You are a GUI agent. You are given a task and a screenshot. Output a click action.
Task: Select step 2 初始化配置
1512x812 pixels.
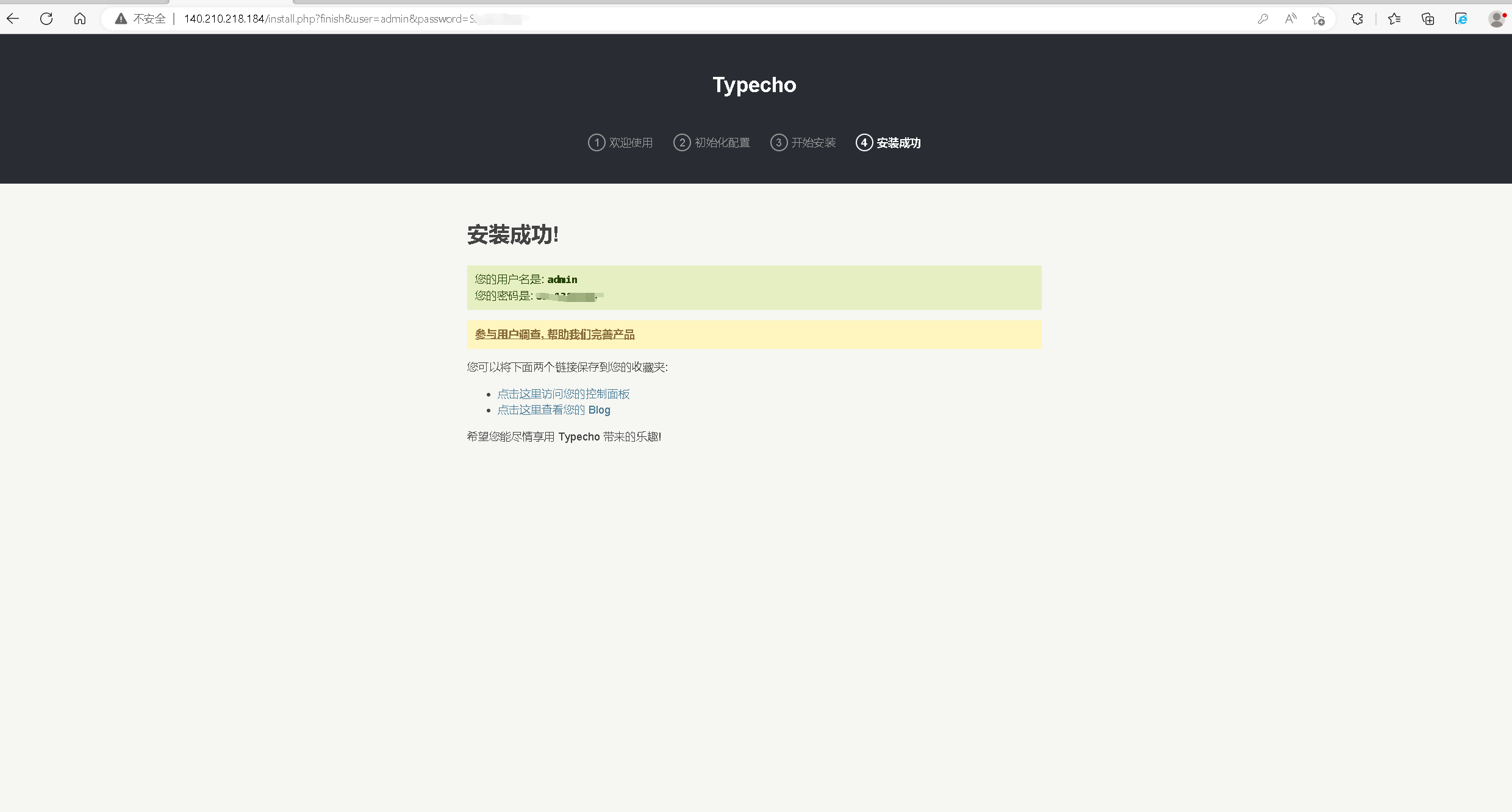click(x=712, y=143)
